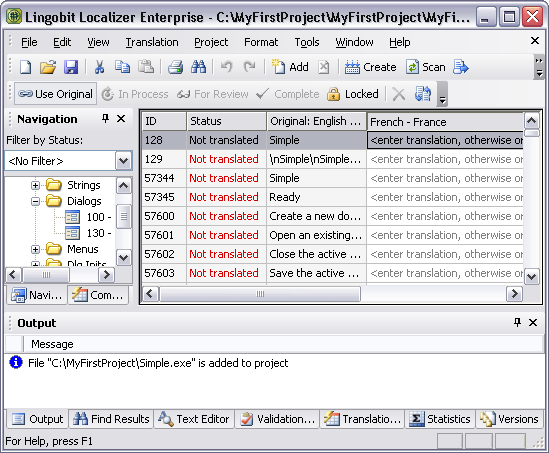Click the Find binoculars icon
This screenshot has height=453, width=549.
click(x=199, y=67)
